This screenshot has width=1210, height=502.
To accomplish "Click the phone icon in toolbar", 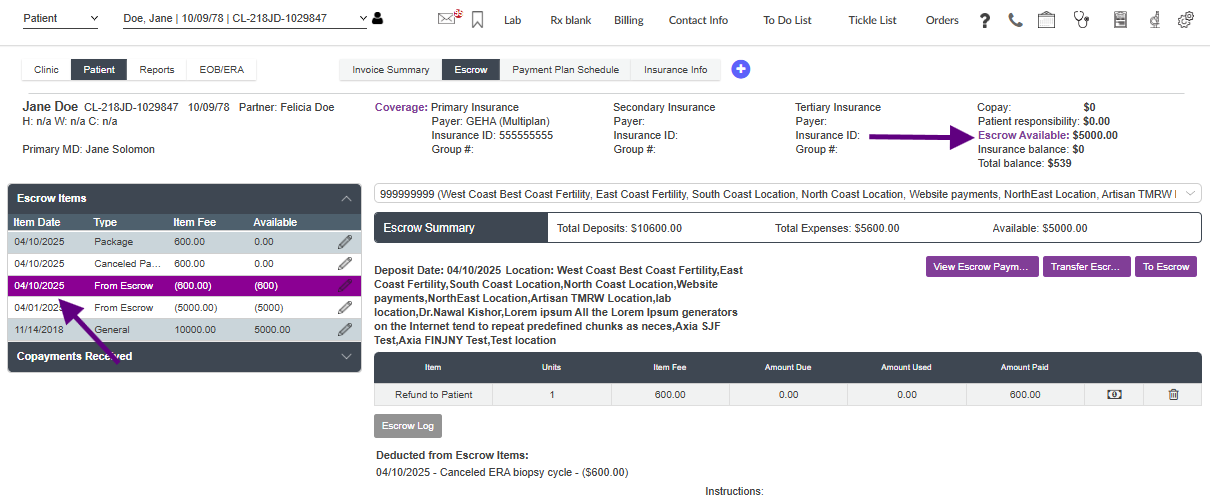I will pos(1015,20).
